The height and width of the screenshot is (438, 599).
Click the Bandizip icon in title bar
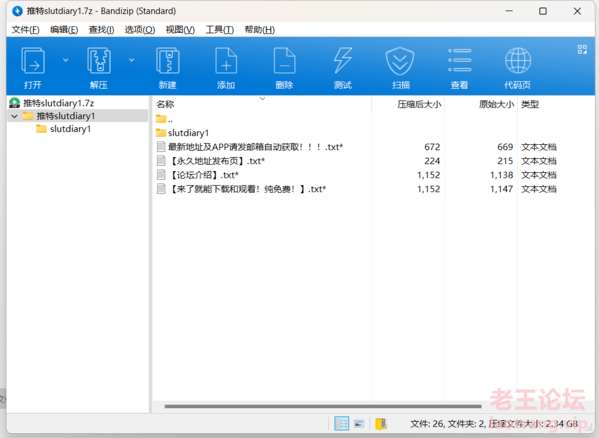(17, 11)
